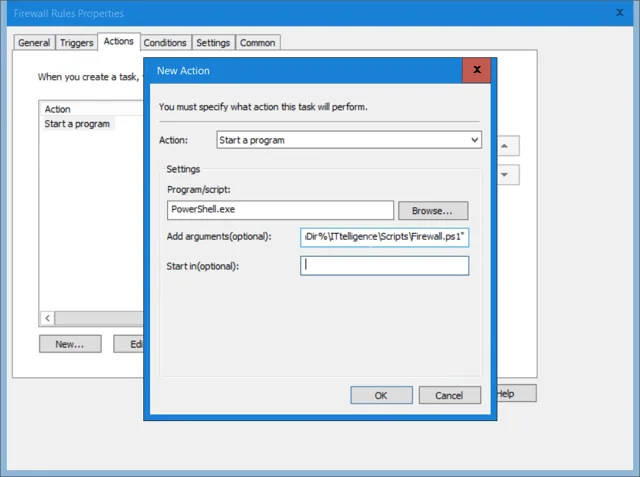Click the Program/script field with PowerShell.exe
This screenshot has height=477, width=640.
pos(280,210)
